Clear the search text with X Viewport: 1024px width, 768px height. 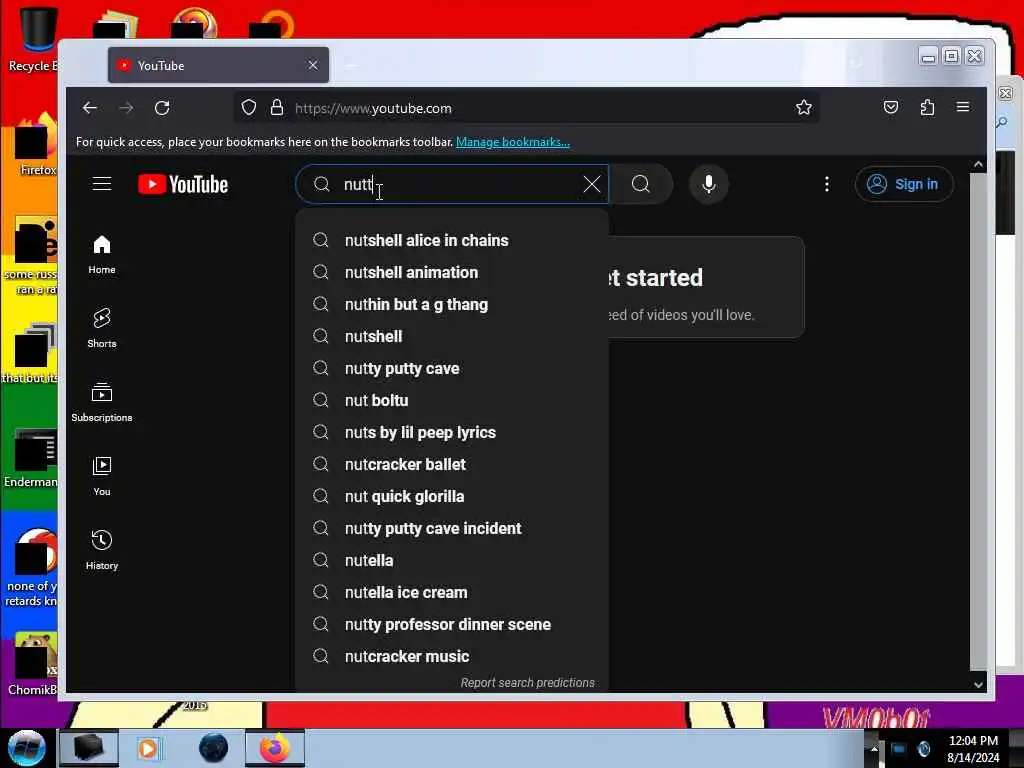tap(592, 184)
